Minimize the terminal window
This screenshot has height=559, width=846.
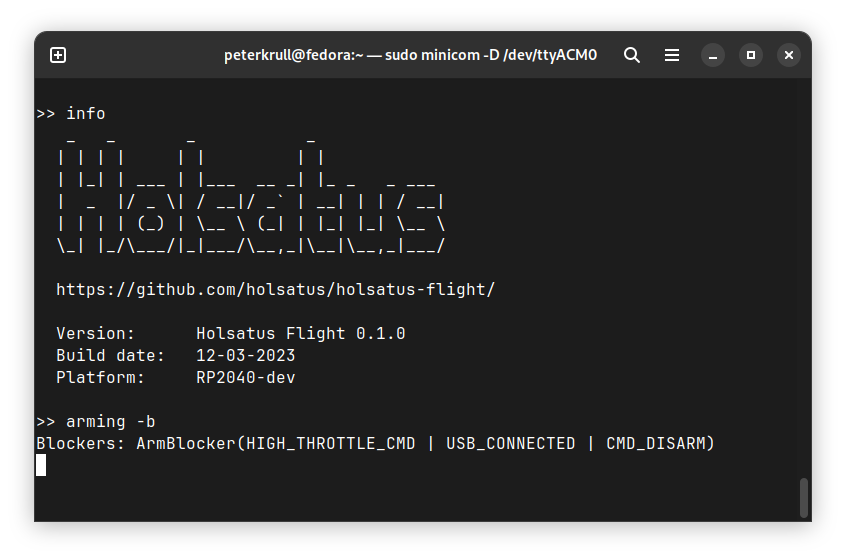[x=713, y=55]
